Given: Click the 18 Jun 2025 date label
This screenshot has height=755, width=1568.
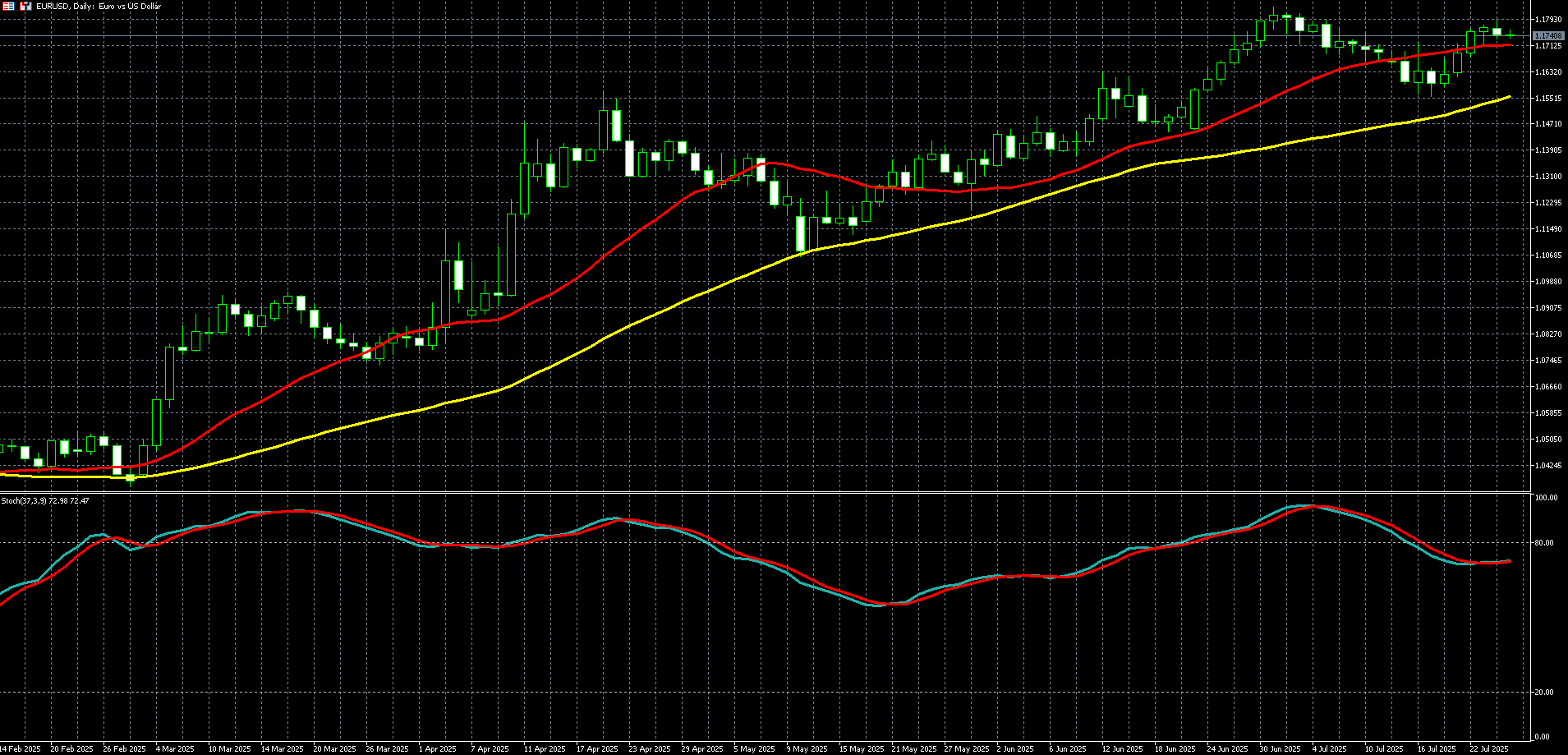Looking at the screenshot, I should [x=1175, y=749].
